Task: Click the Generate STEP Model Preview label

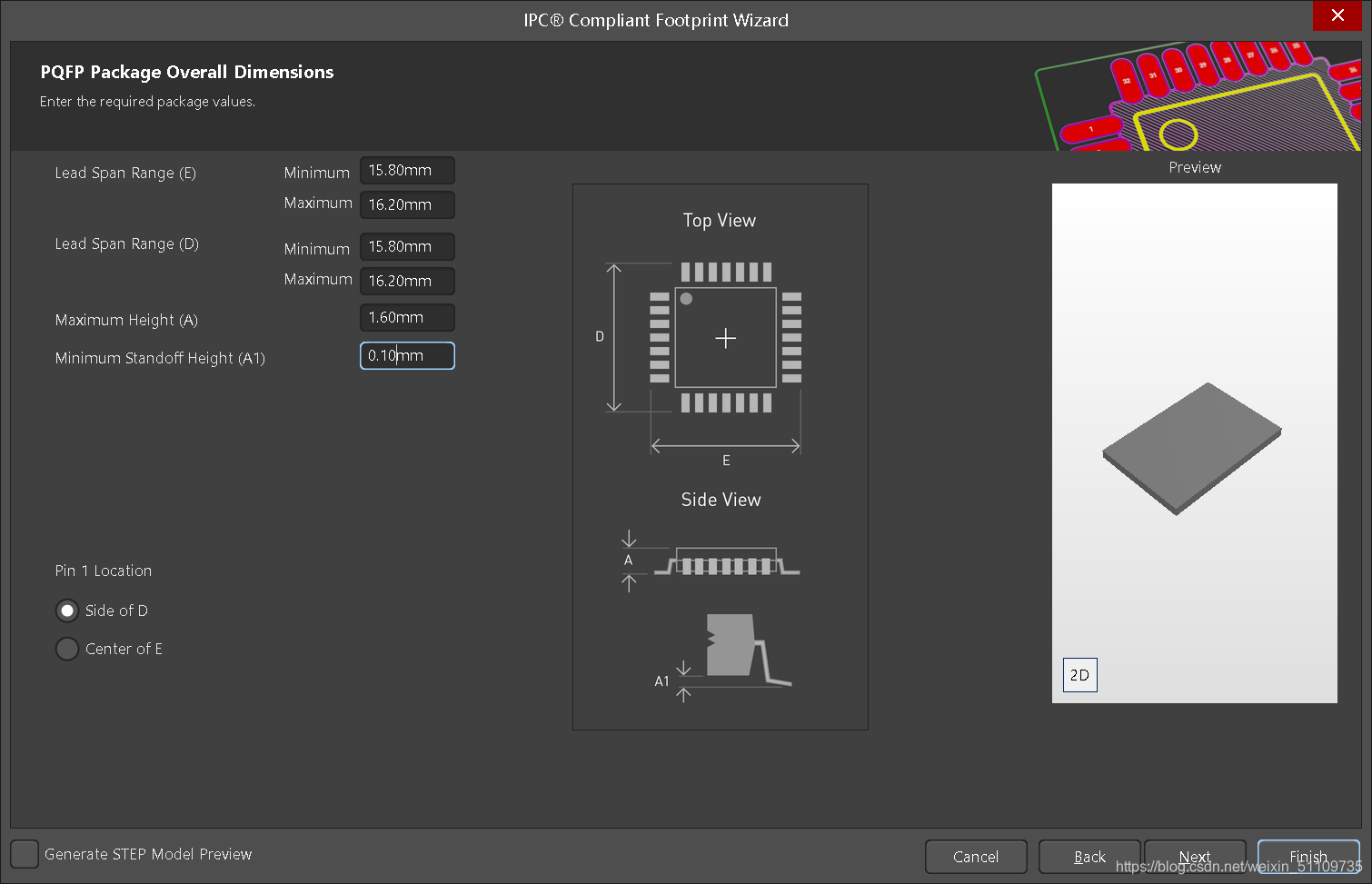Action: (x=148, y=854)
